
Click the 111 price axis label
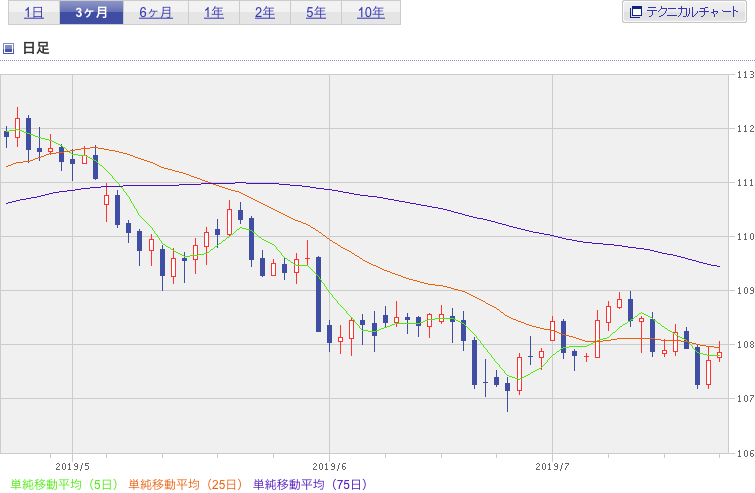[745, 182]
